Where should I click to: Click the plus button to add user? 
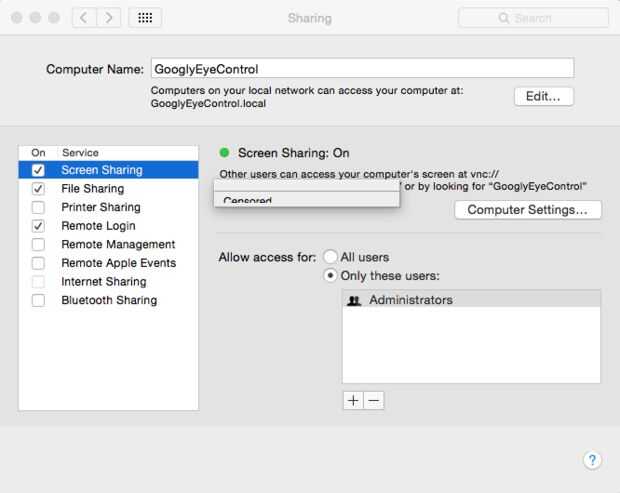[x=353, y=400]
